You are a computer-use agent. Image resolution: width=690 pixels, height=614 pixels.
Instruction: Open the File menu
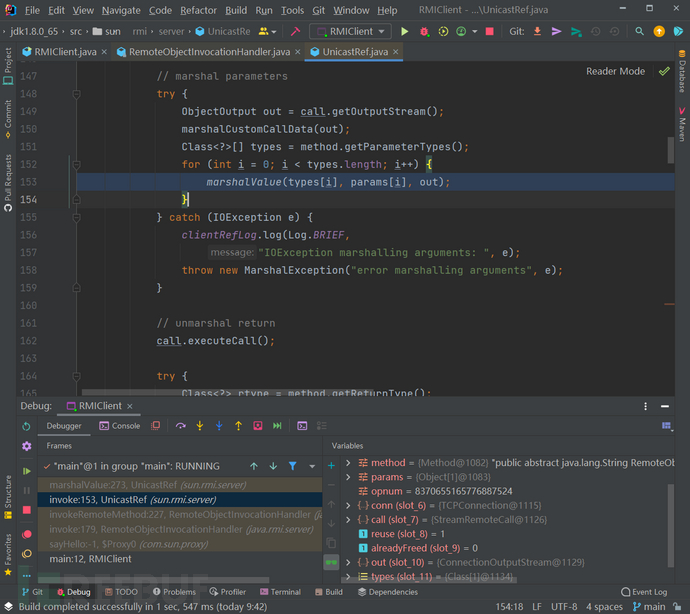[32, 10]
